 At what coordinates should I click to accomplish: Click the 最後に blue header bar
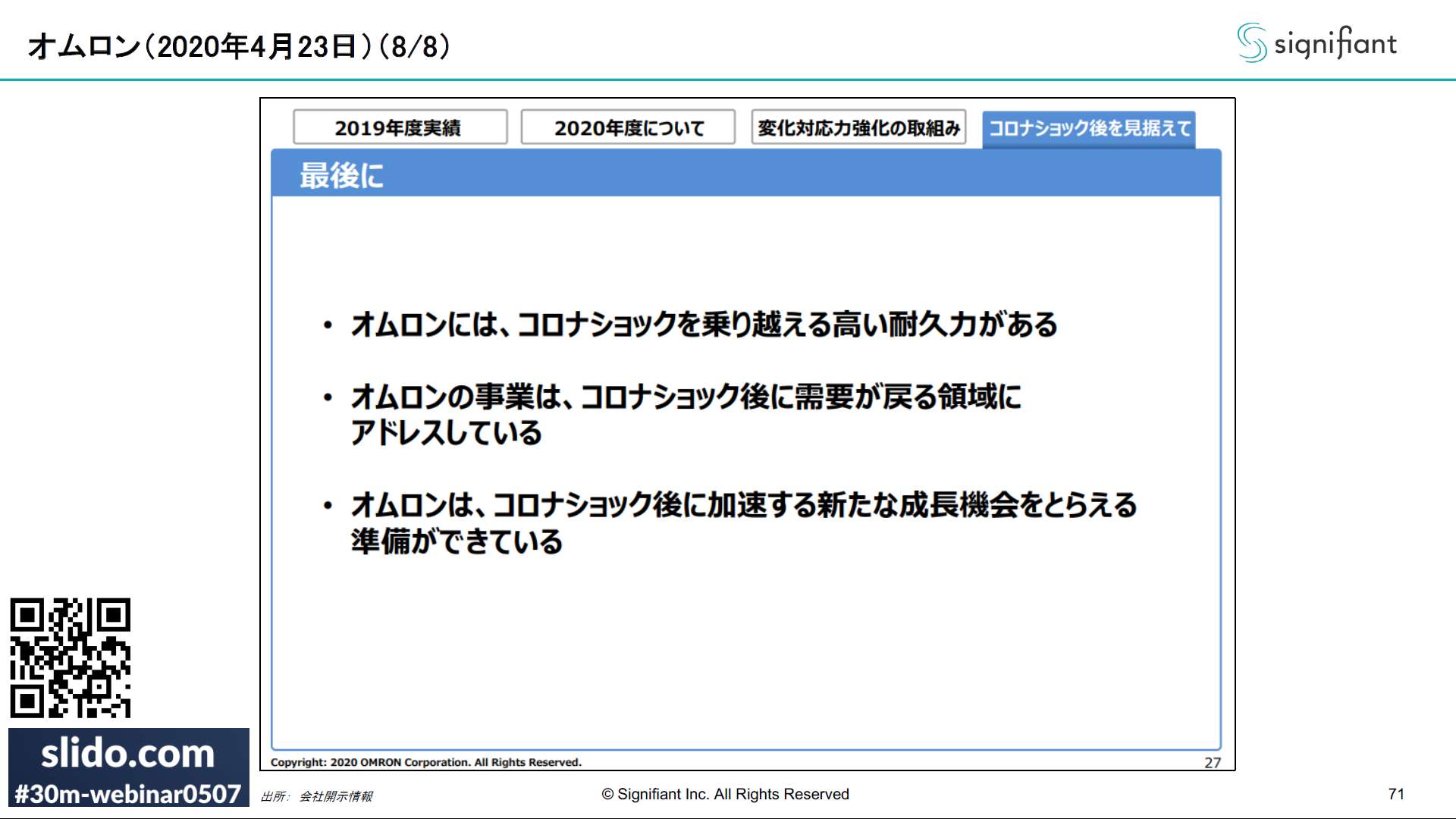(746, 174)
